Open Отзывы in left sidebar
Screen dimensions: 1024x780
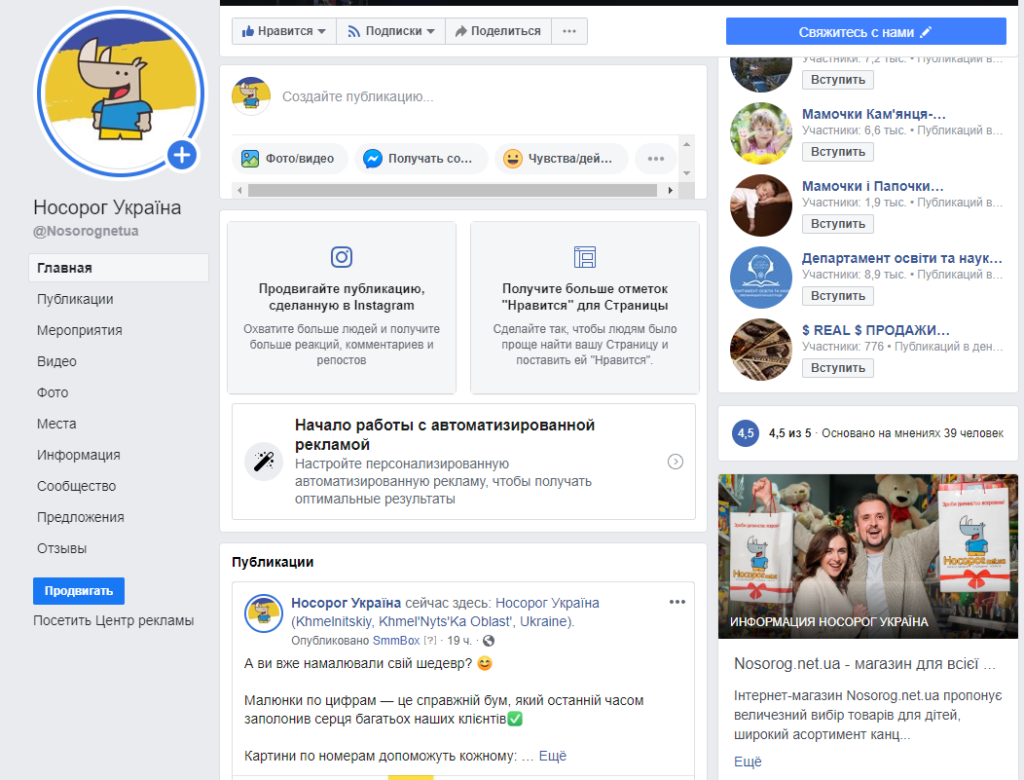click(62, 548)
